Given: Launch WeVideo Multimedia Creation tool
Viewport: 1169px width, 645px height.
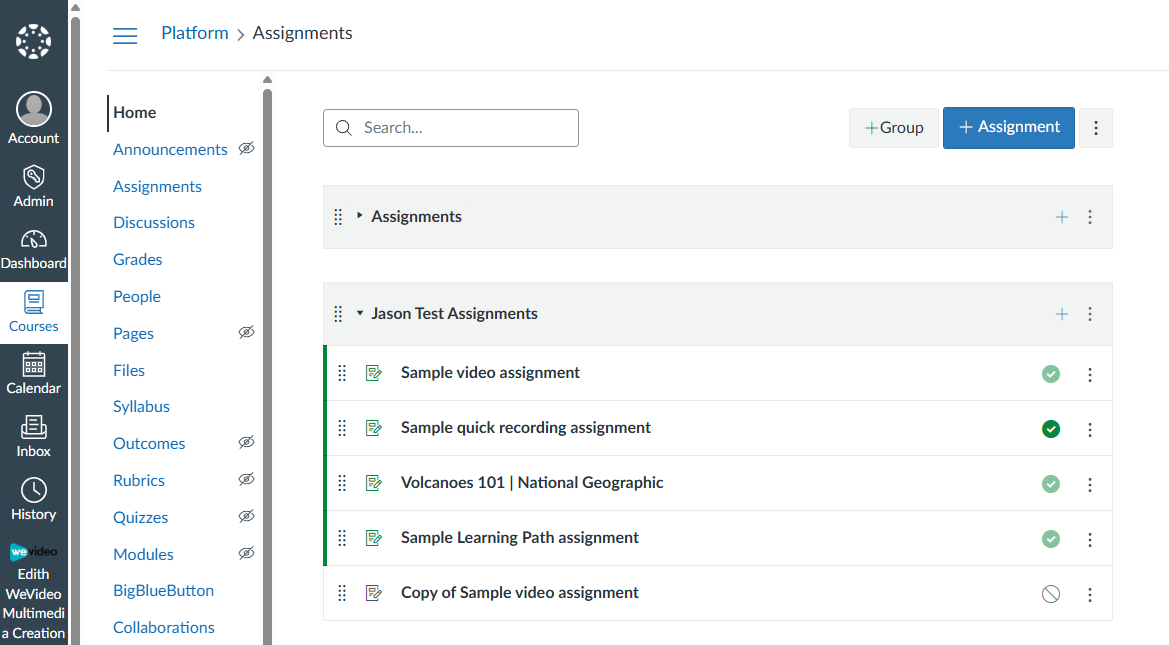Looking at the screenshot, I should 34,592.
